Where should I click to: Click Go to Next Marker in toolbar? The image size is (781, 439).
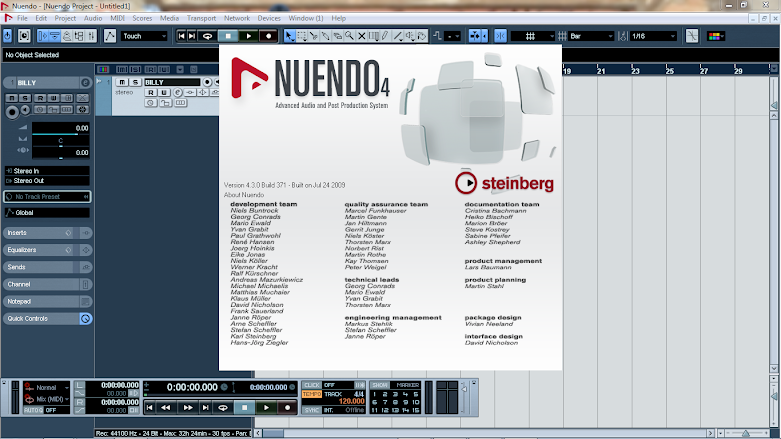coord(192,36)
